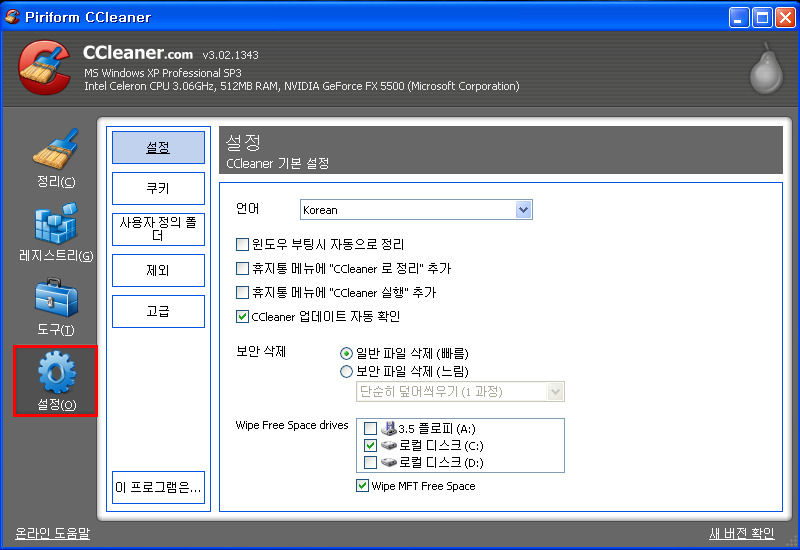Open the 이 프로그램은... about tab

[x=158, y=487]
